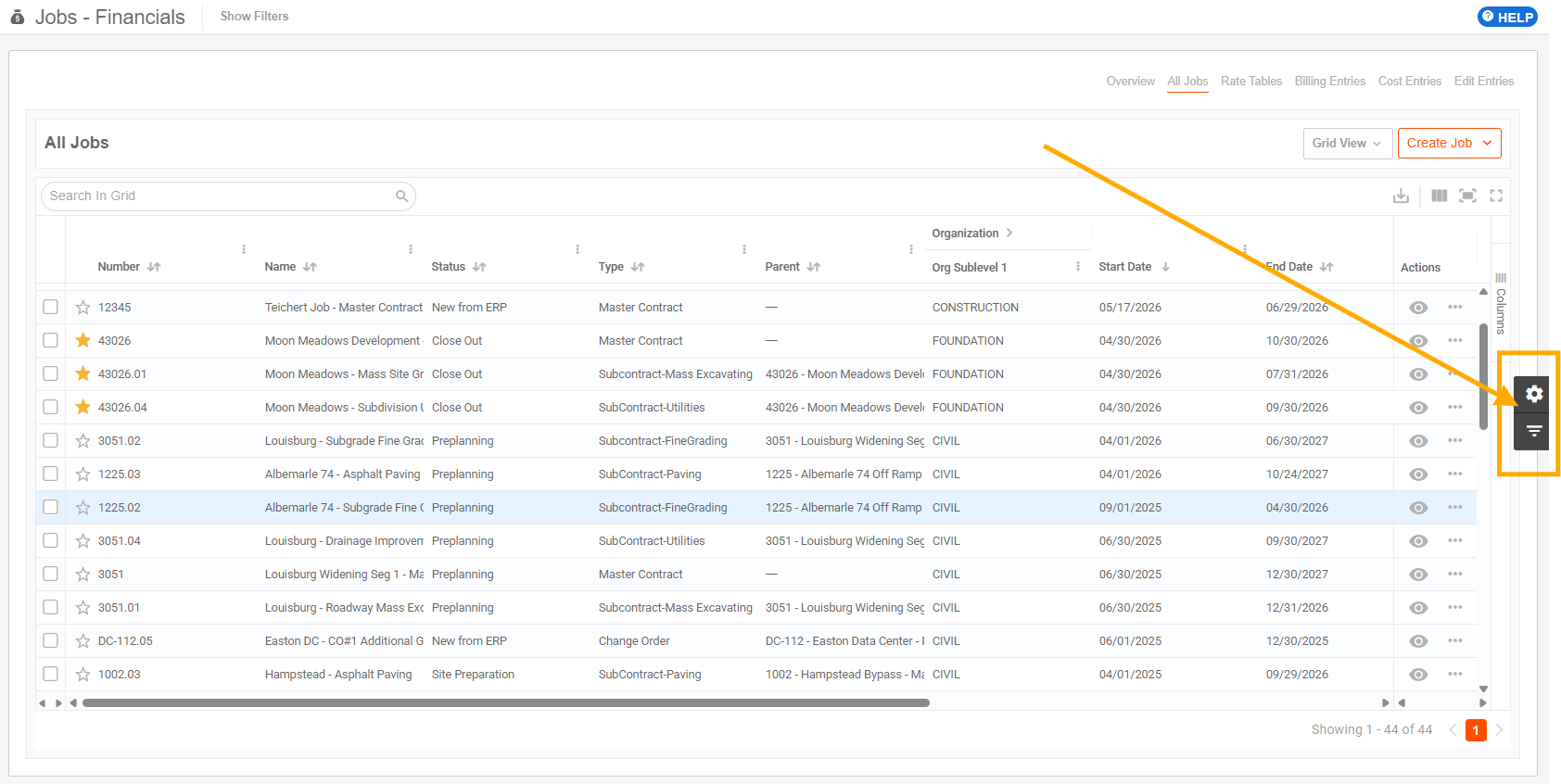Open Name column menu dots
Image resolution: width=1561 pixels, height=784 pixels.
pos(411,249)
